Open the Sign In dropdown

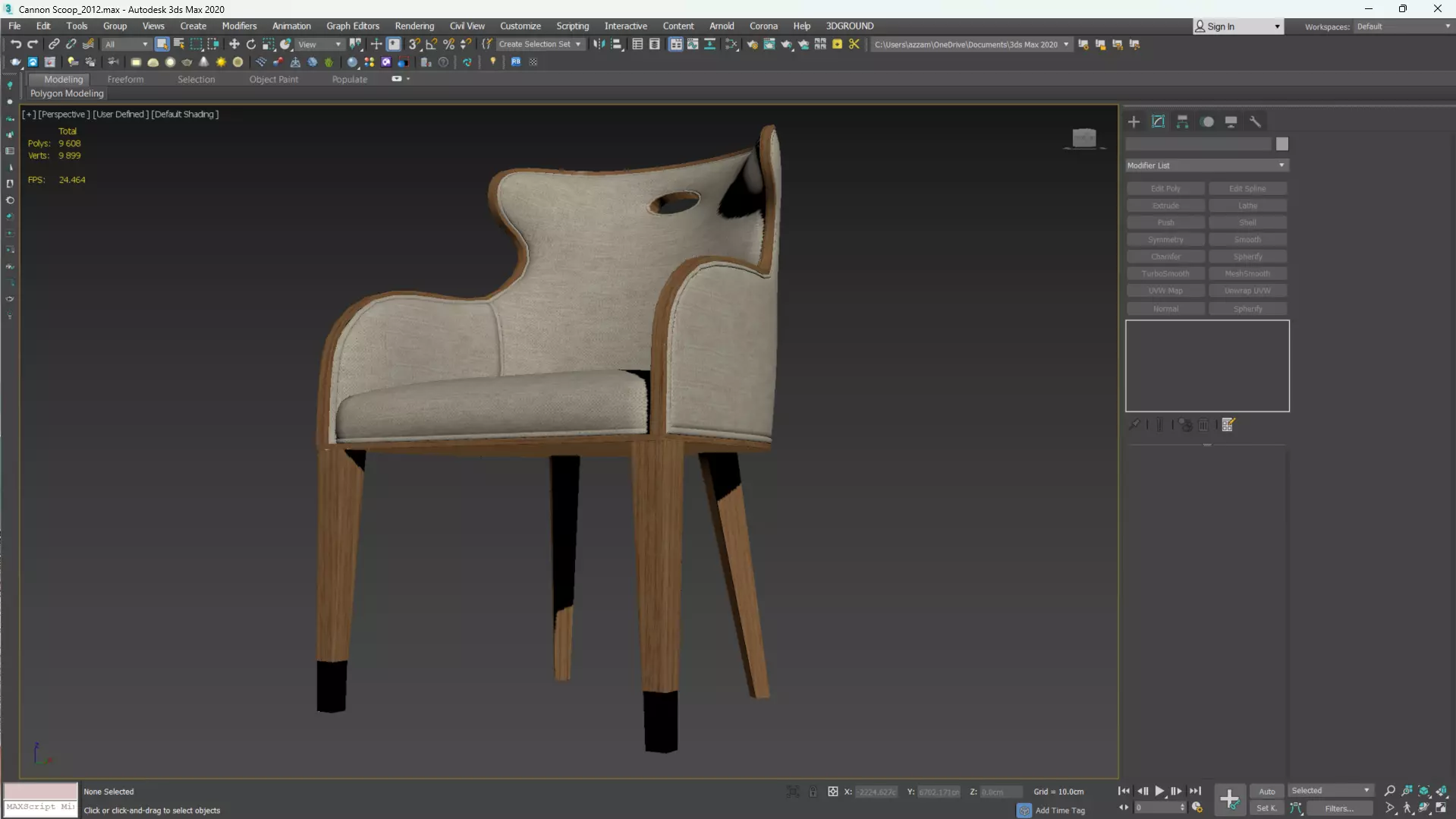click(1237, 27)
